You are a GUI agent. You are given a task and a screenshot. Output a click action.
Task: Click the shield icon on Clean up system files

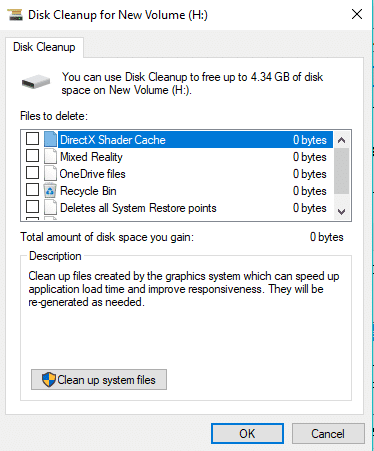pos(49,380)
